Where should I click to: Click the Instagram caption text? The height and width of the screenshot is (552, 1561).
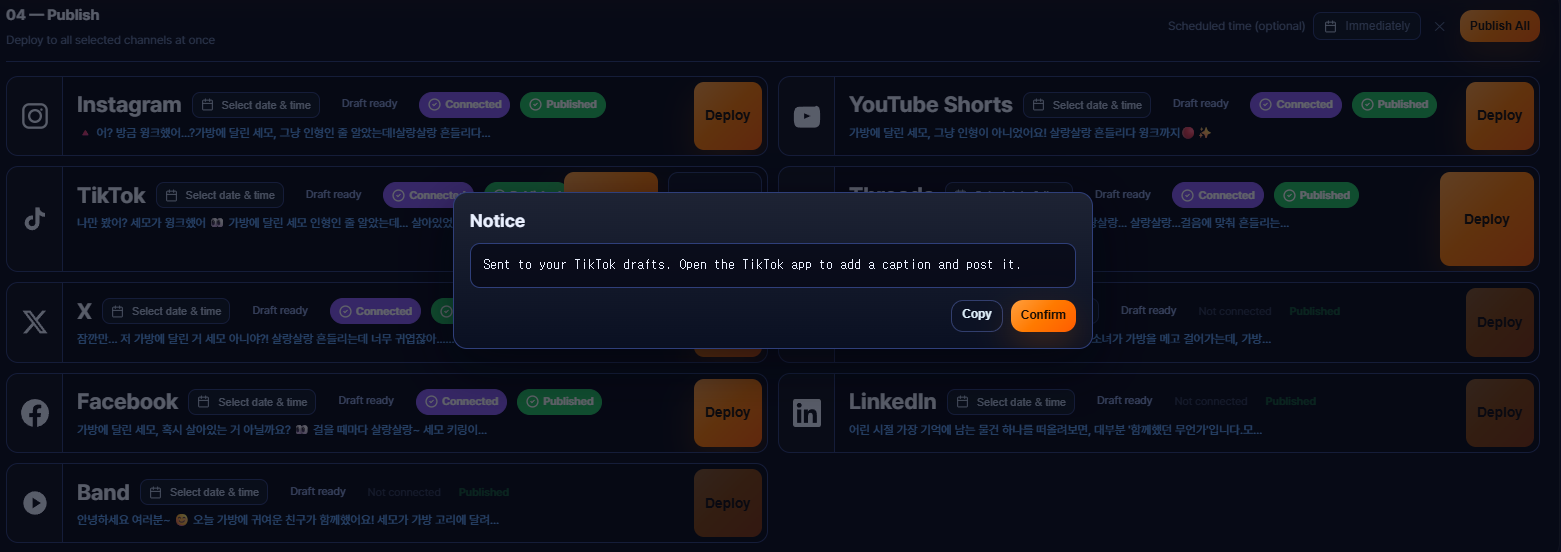(x=284, y=133)
